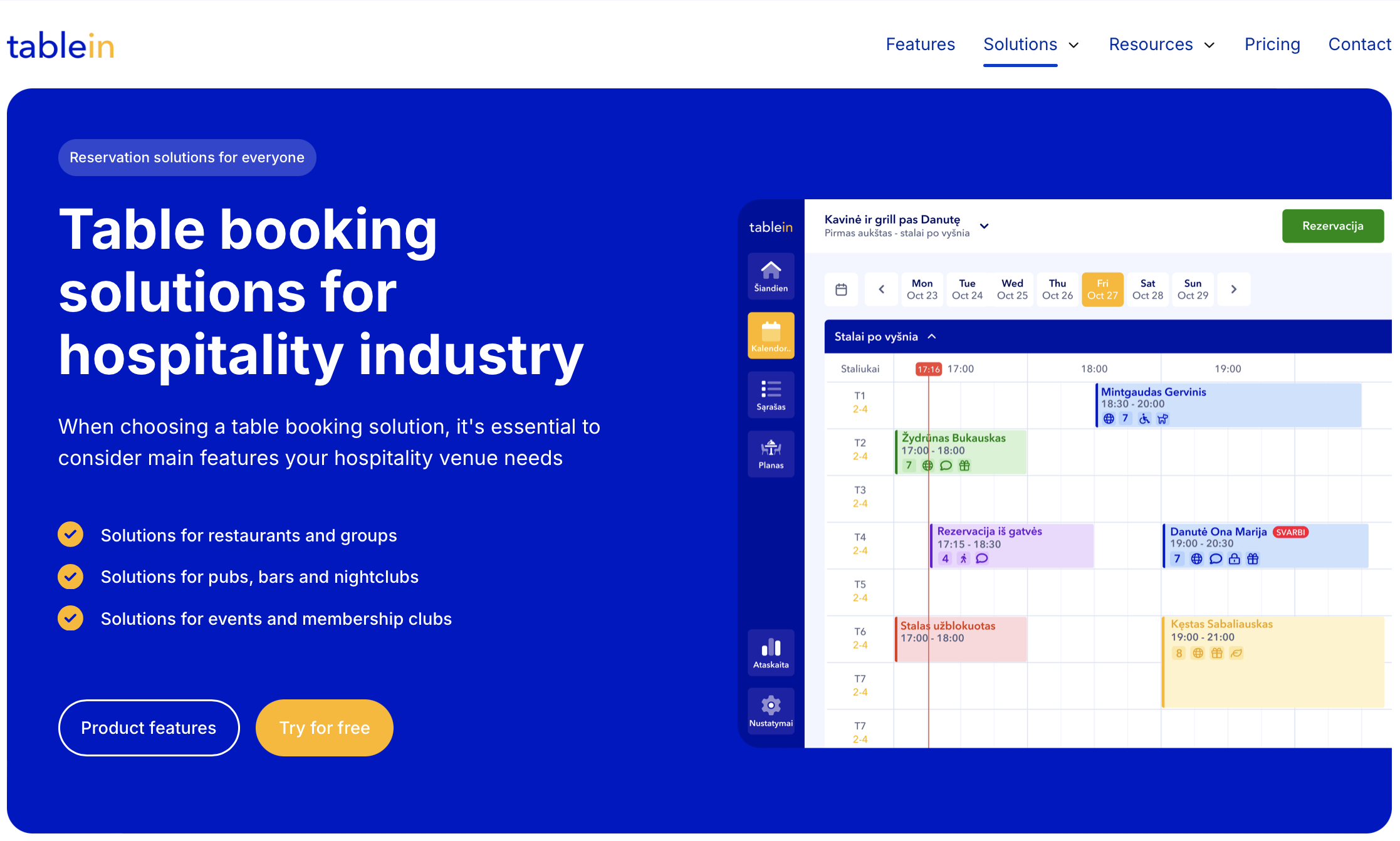Open the Ataskaita reports chart icon
Viewport: 1400px width, 841px height.
point(771,653)
